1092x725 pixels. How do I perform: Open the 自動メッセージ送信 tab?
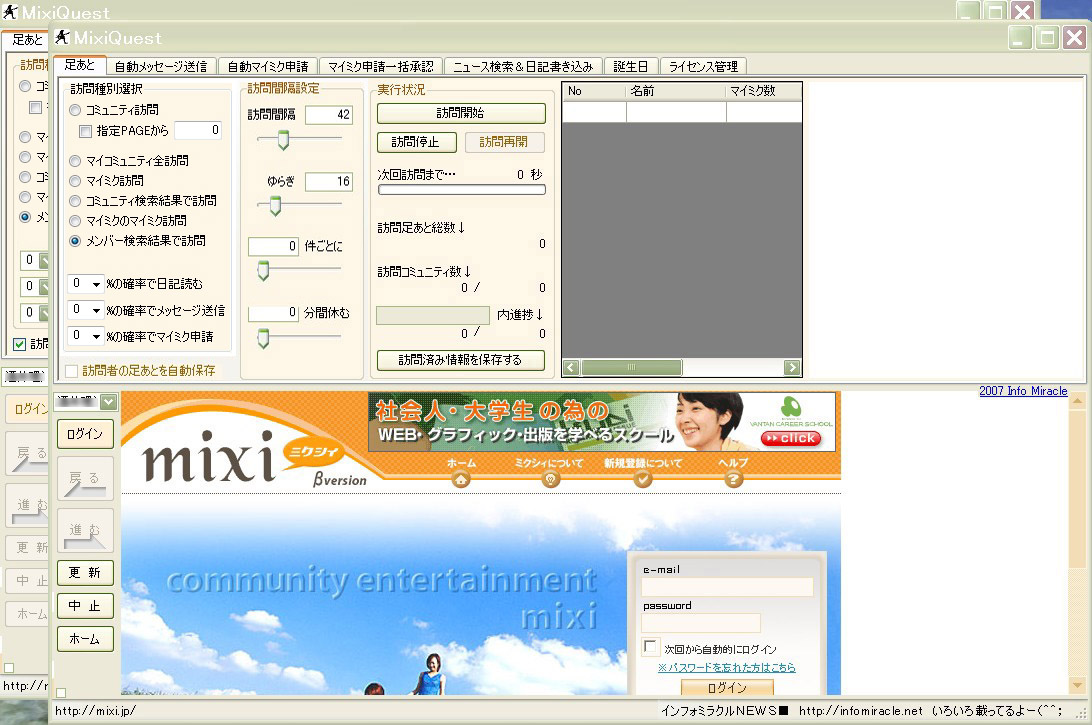coord(161,66)
